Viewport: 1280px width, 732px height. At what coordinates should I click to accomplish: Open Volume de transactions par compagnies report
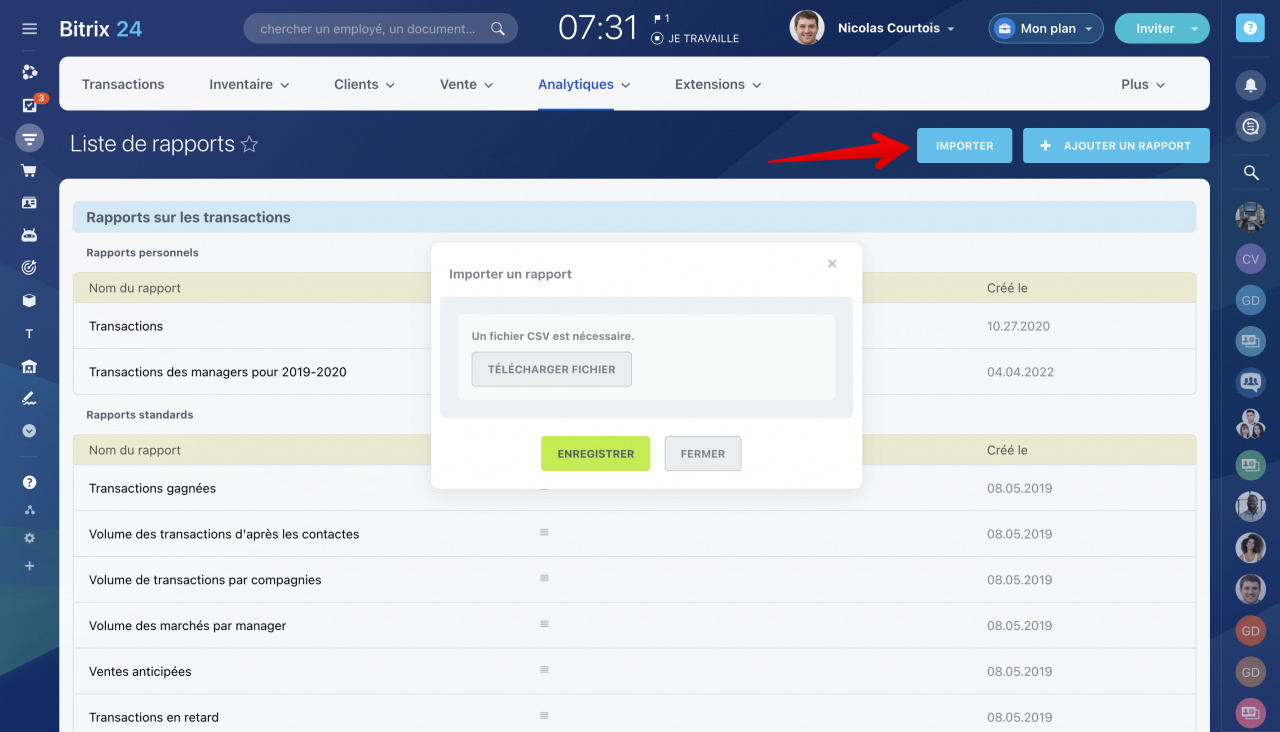pyautogui.click(x=205, y=580)
